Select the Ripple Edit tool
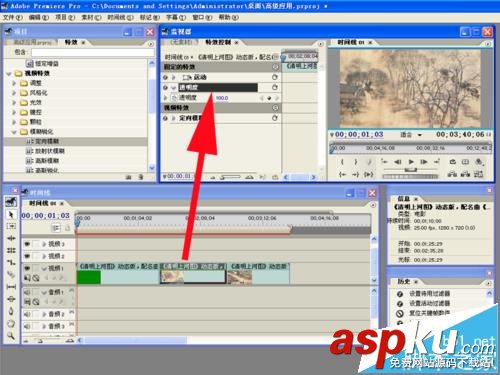500x375 pixels. 11,238
